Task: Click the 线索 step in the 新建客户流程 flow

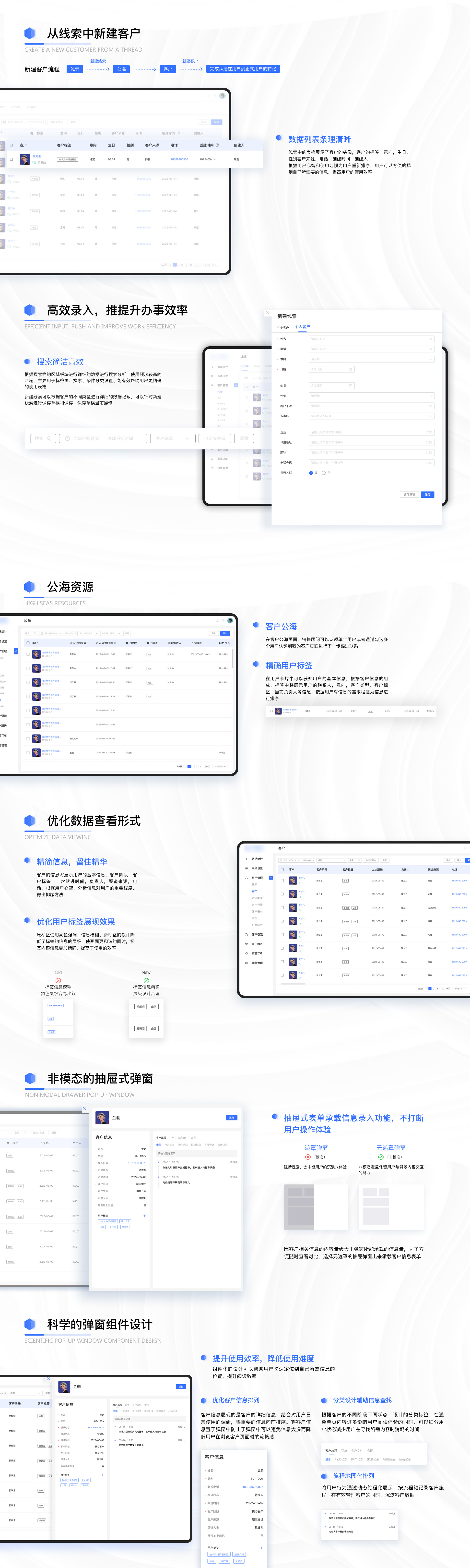Action: point(75,69)
